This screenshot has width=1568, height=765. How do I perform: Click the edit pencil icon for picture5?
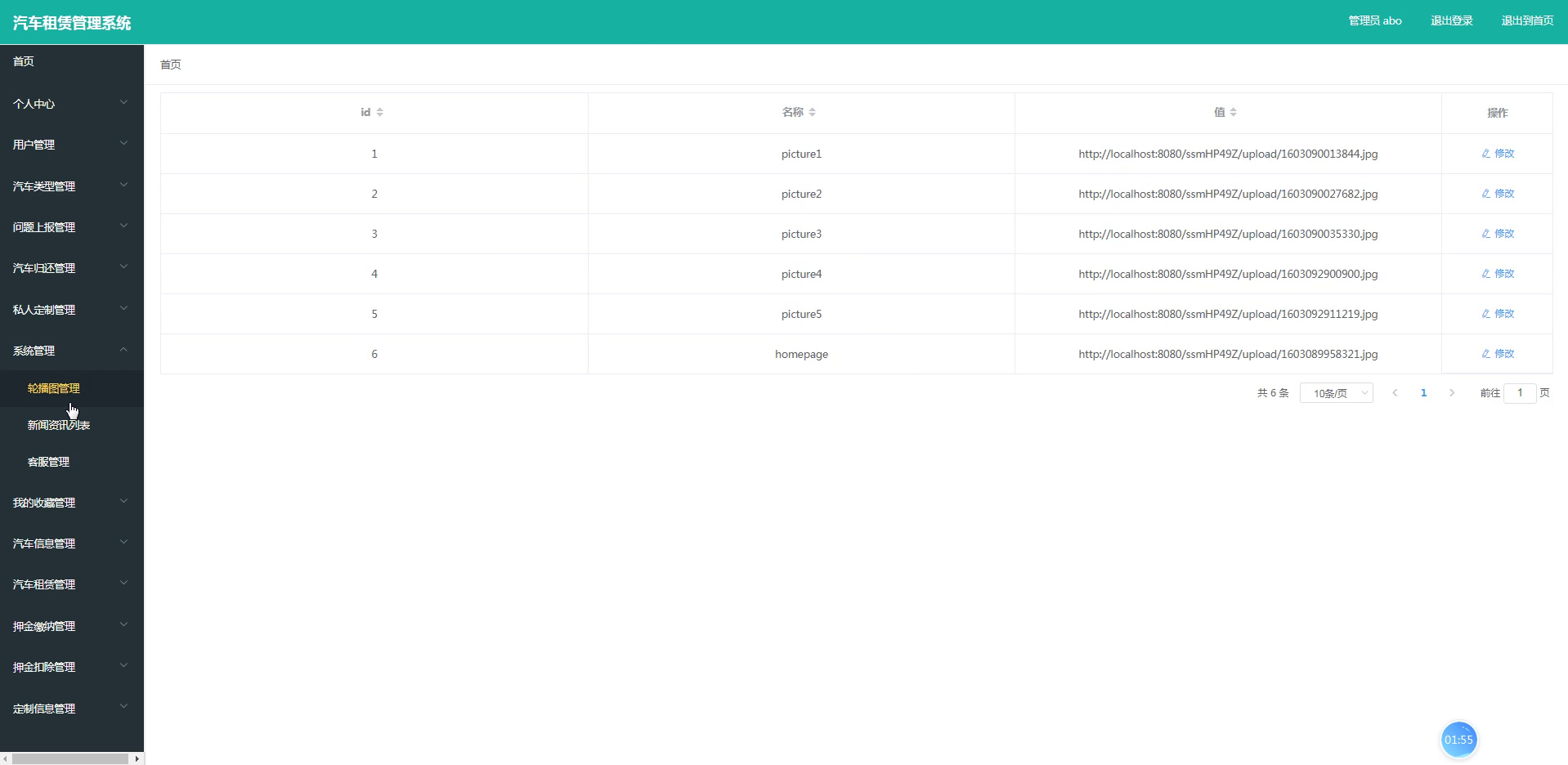tap(1486, 314)
